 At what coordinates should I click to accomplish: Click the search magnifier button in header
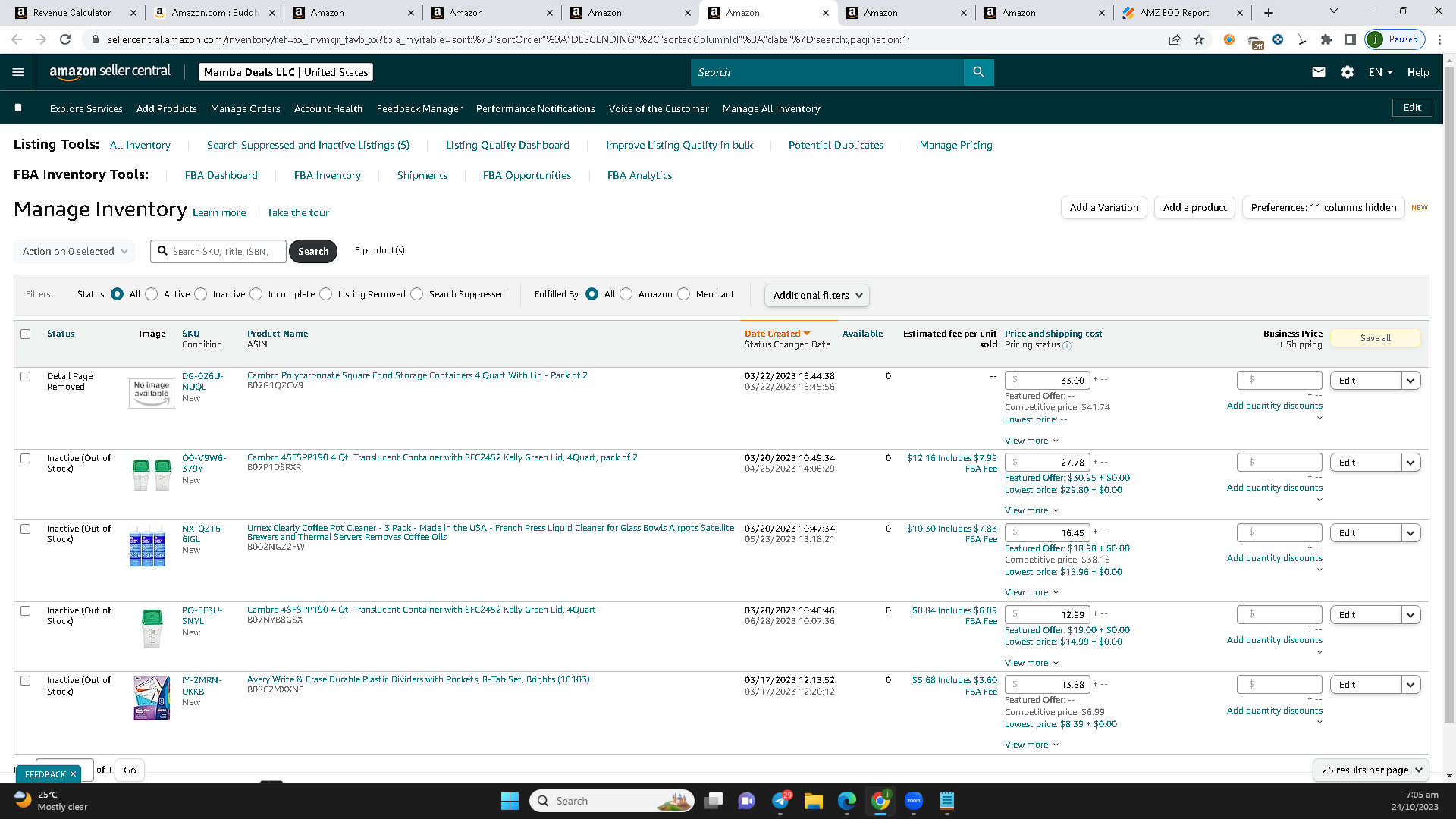(978, 72)
